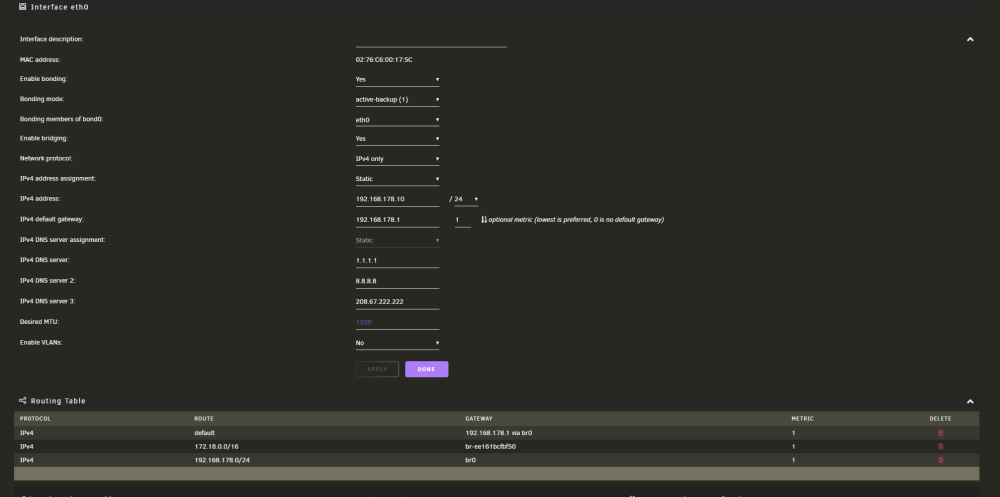Open the Enable bonding dropdown
The width and height of the screenshot is (1000, 497).
(x=397, y=80)
